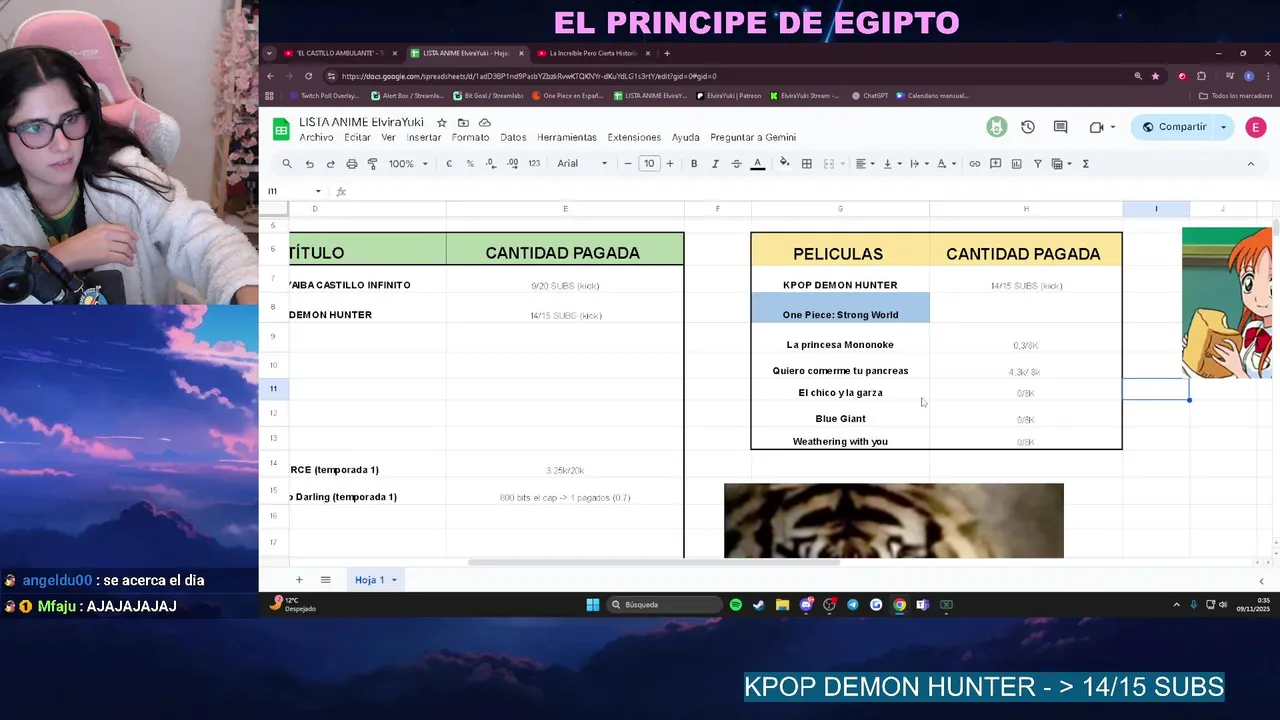This screenshot has height=720, width=1280.
Task: Redo the last undone action
Action: 330,164
